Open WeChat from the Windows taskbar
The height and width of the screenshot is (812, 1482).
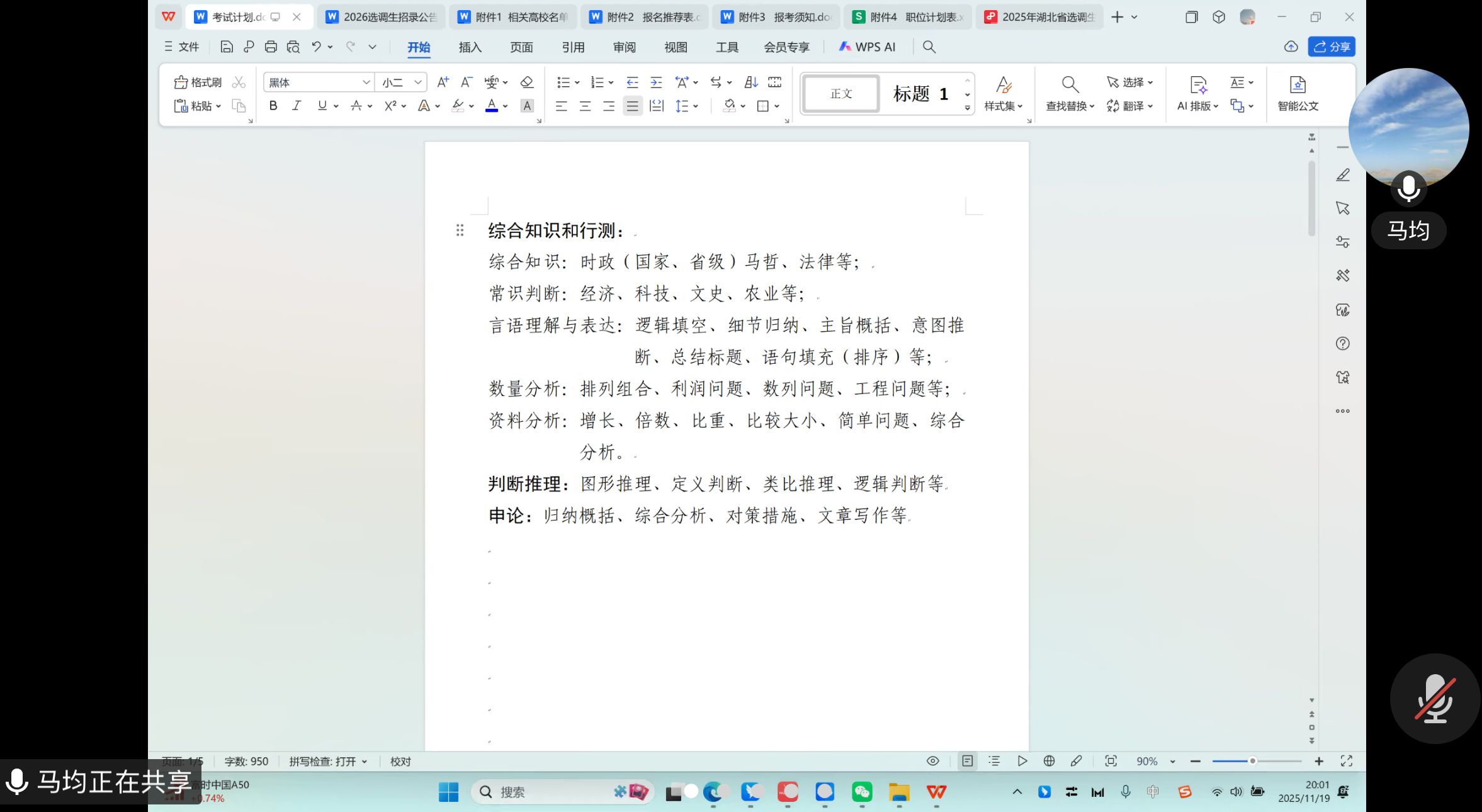(862, 792)
